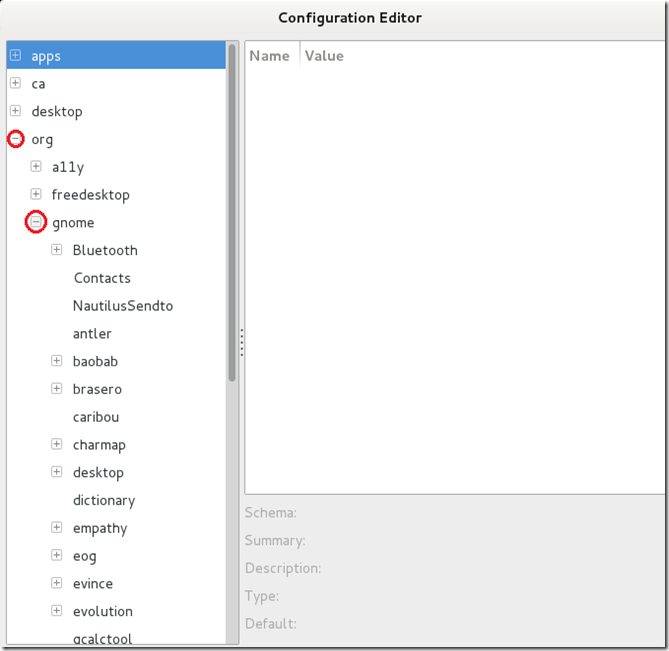Collapse the gnome tree node
Screen dimensions: 669x651
(x=36, y=221)
